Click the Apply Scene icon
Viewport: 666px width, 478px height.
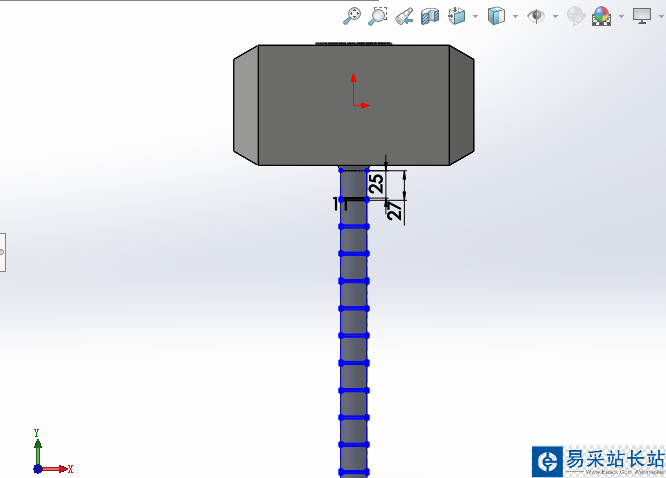pyautogui.click(x=601, y=16)
